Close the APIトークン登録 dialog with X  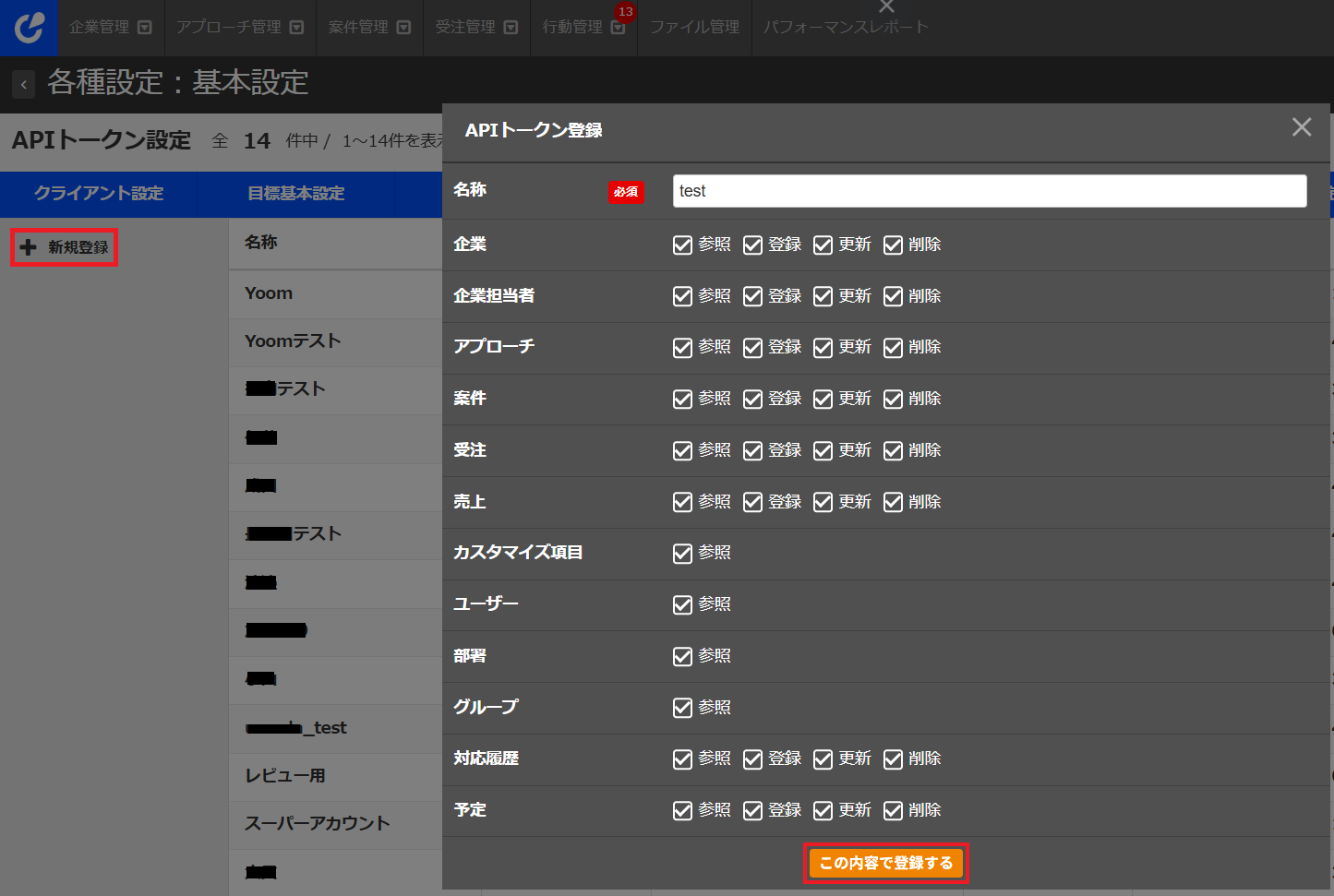pos(1301,127)
